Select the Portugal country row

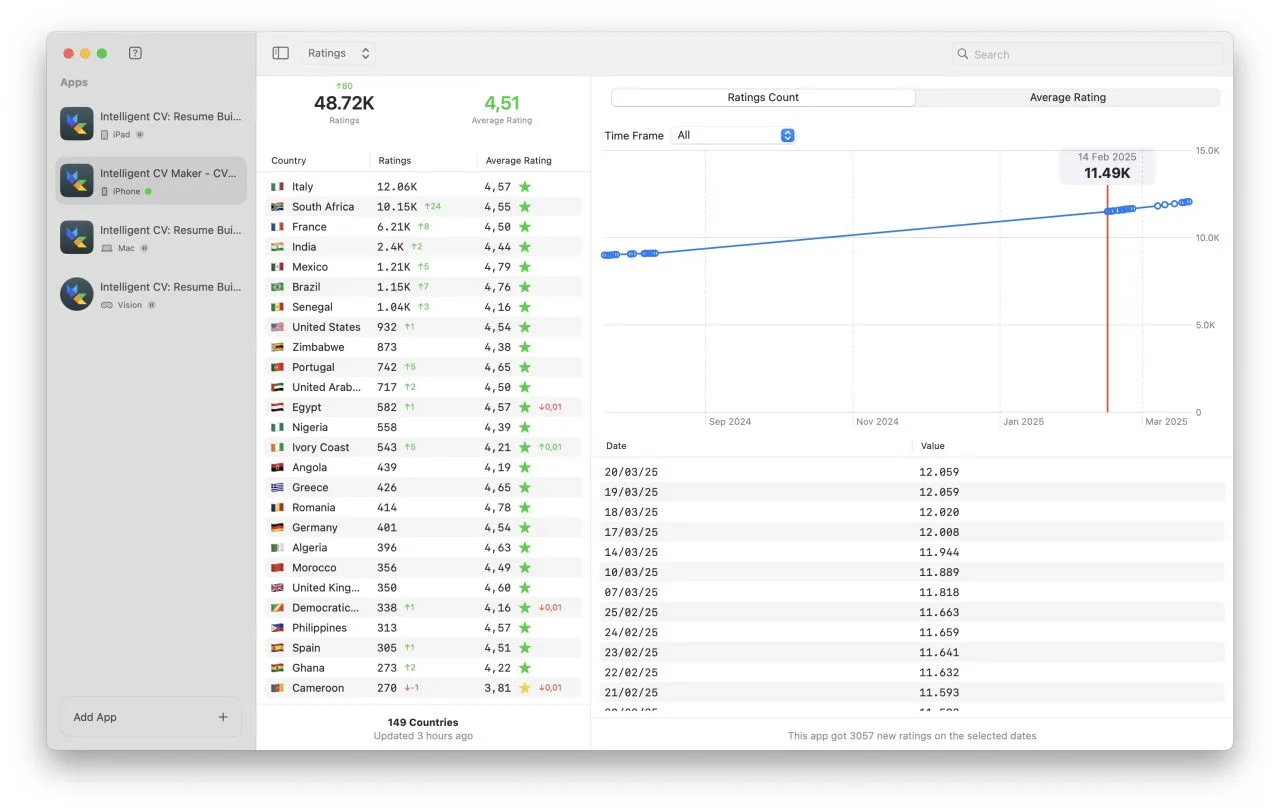pos(424,367)
